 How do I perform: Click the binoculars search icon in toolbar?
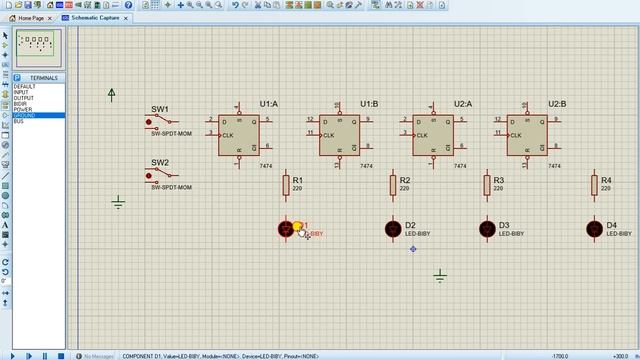click(x=389, y=5)
